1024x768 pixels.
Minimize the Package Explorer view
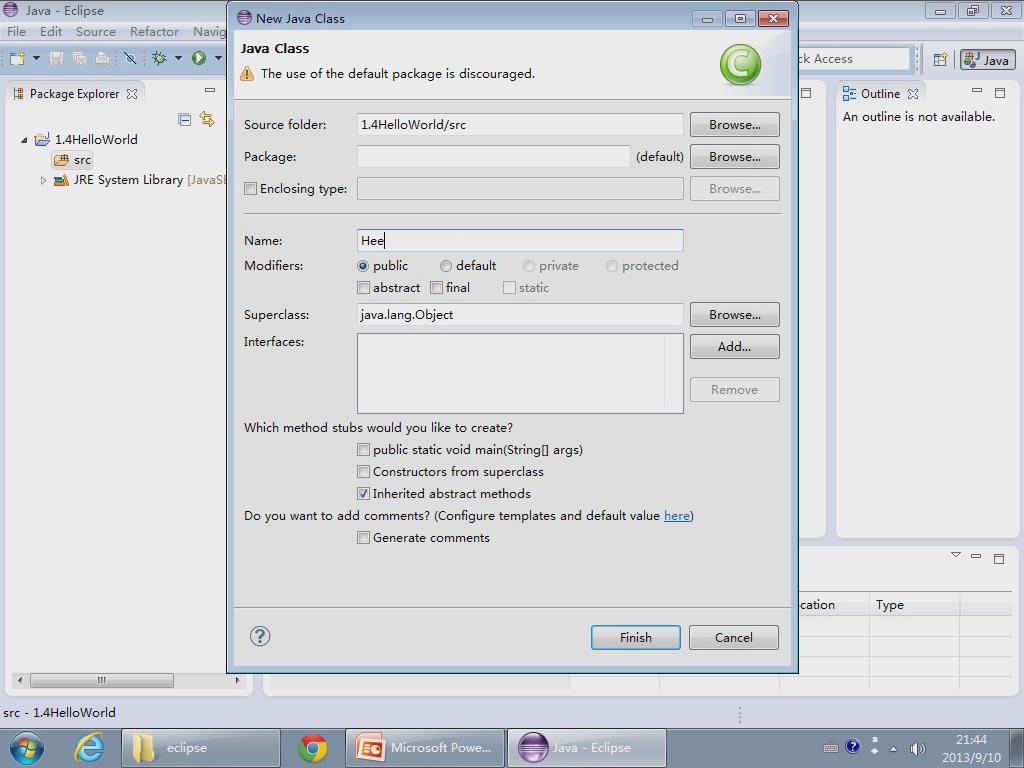point(210,90)
